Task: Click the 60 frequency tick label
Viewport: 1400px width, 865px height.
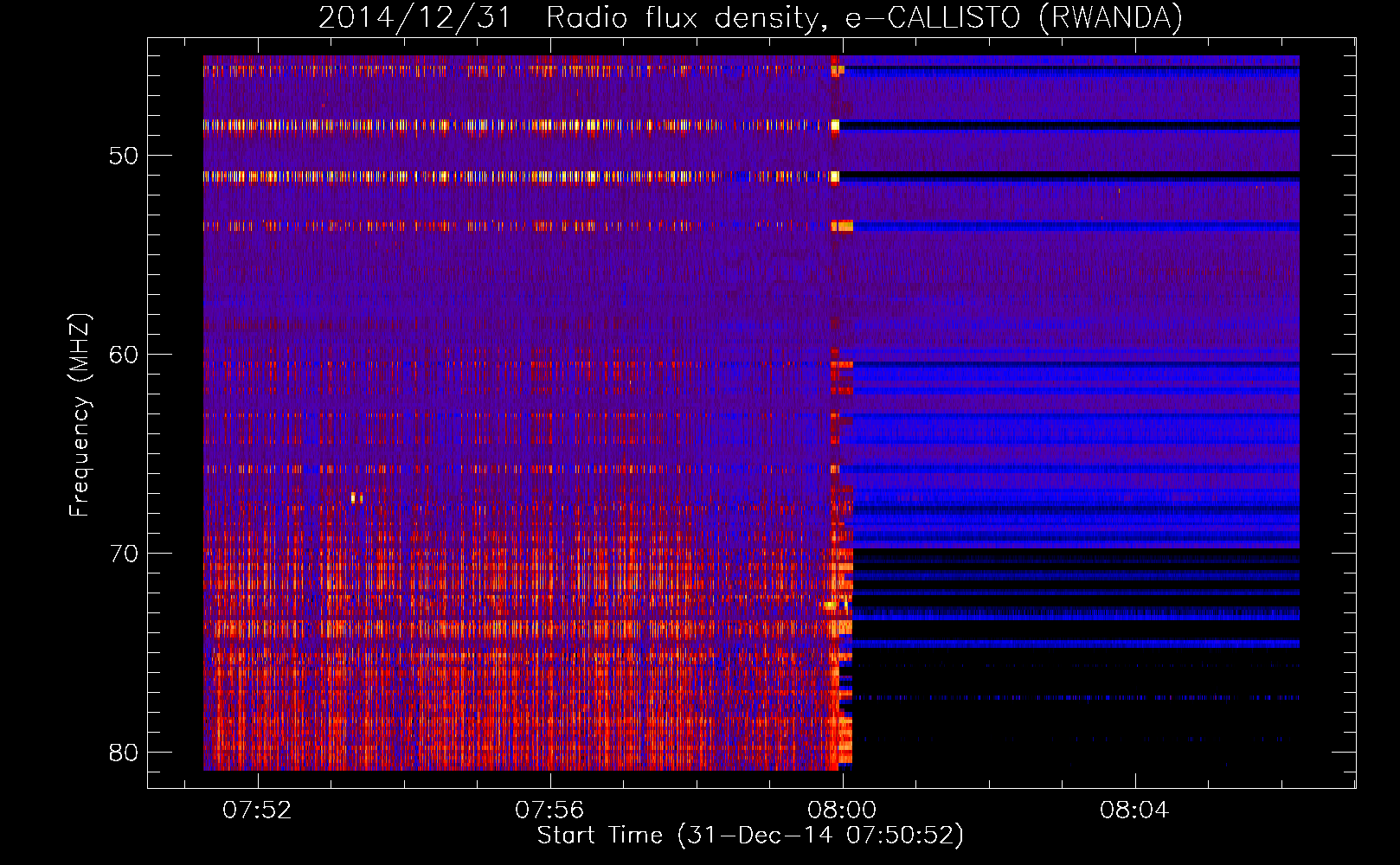Action: point(124,355)
